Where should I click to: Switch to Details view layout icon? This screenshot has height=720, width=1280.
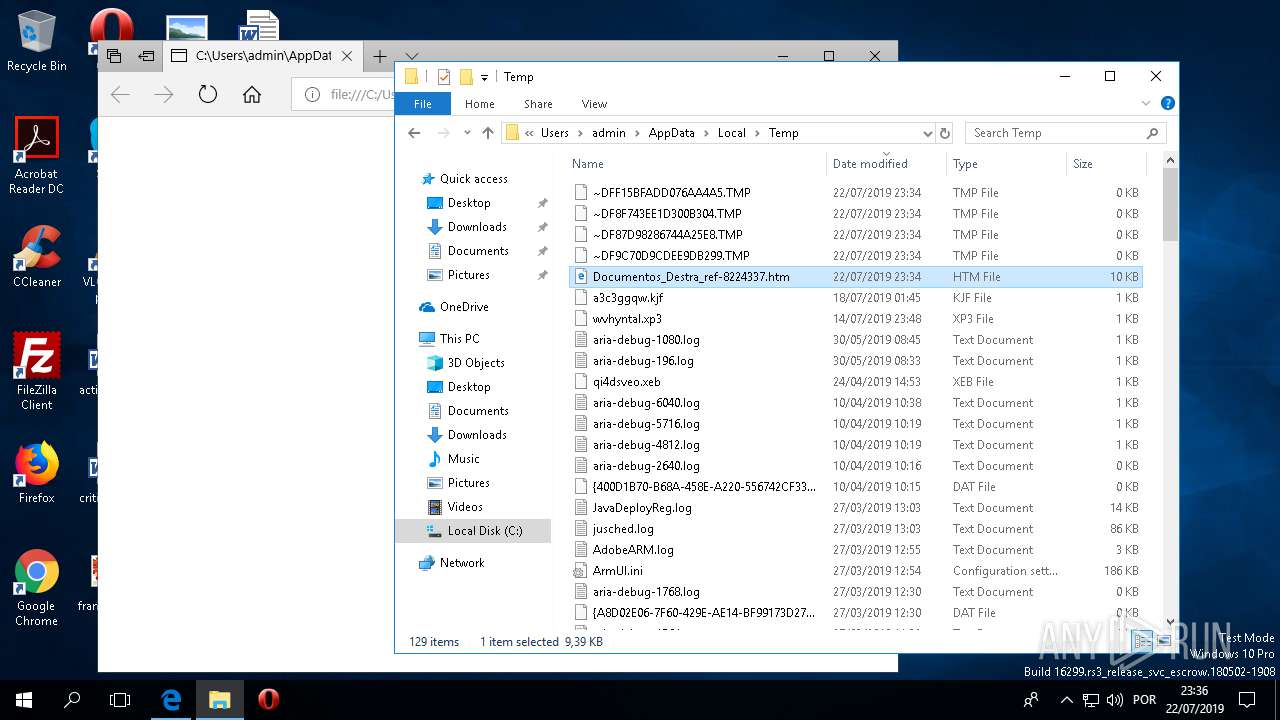(1143, 641)
